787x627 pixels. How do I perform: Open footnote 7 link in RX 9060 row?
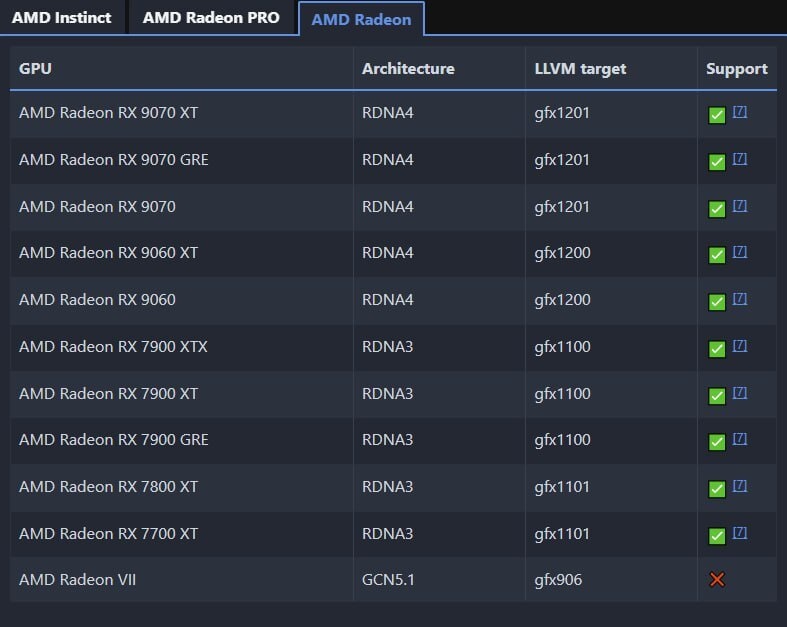740,299
